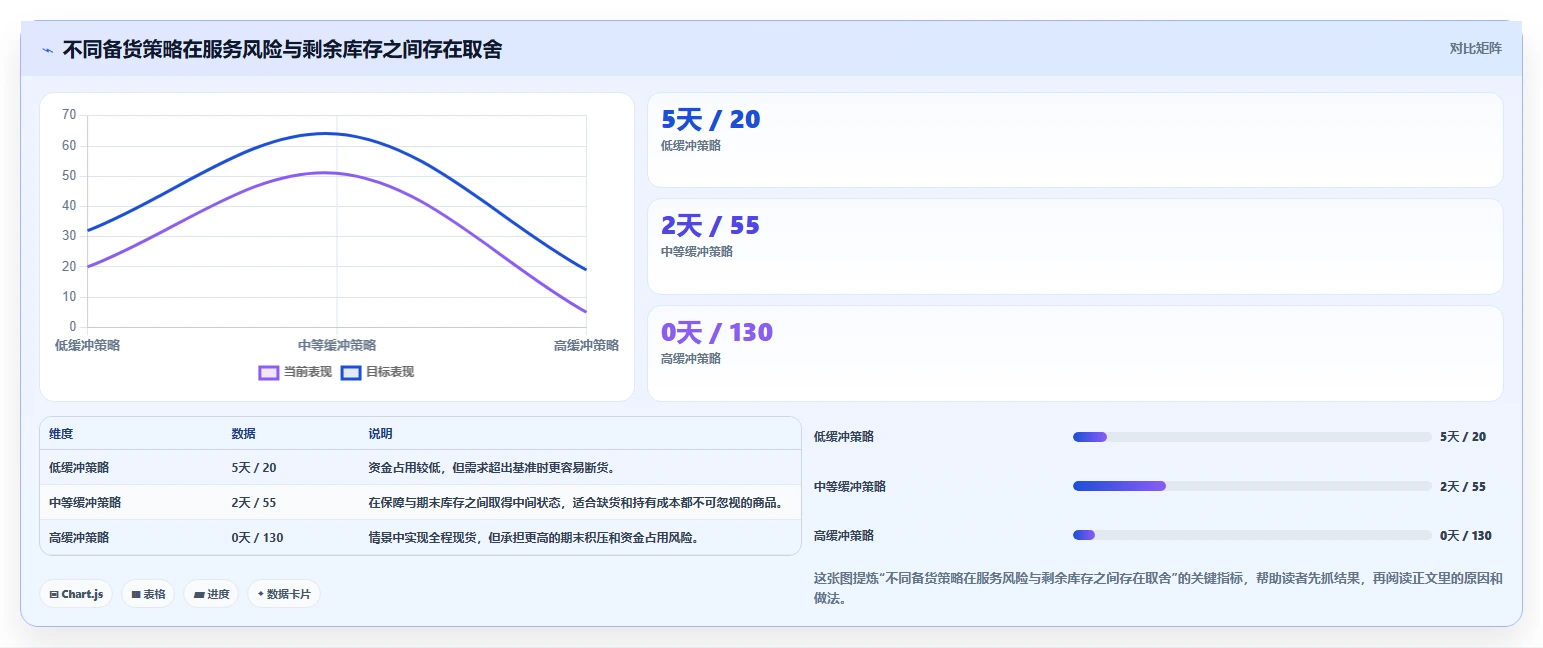Click the 说明 table column header
1543x648 pixels.
381,434
